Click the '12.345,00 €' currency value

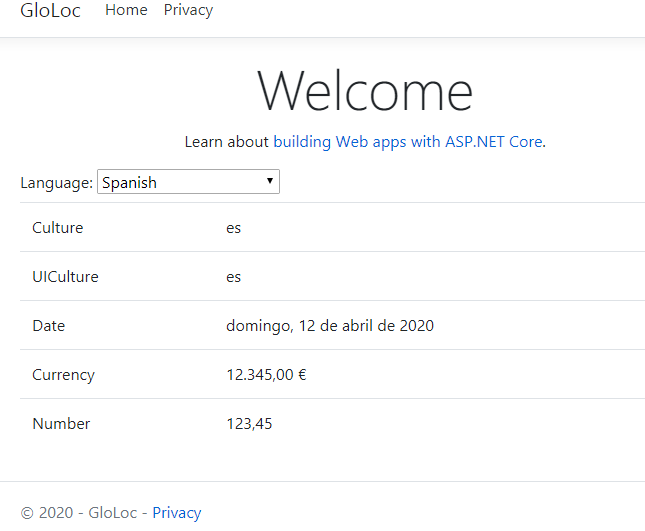(266, 375)
